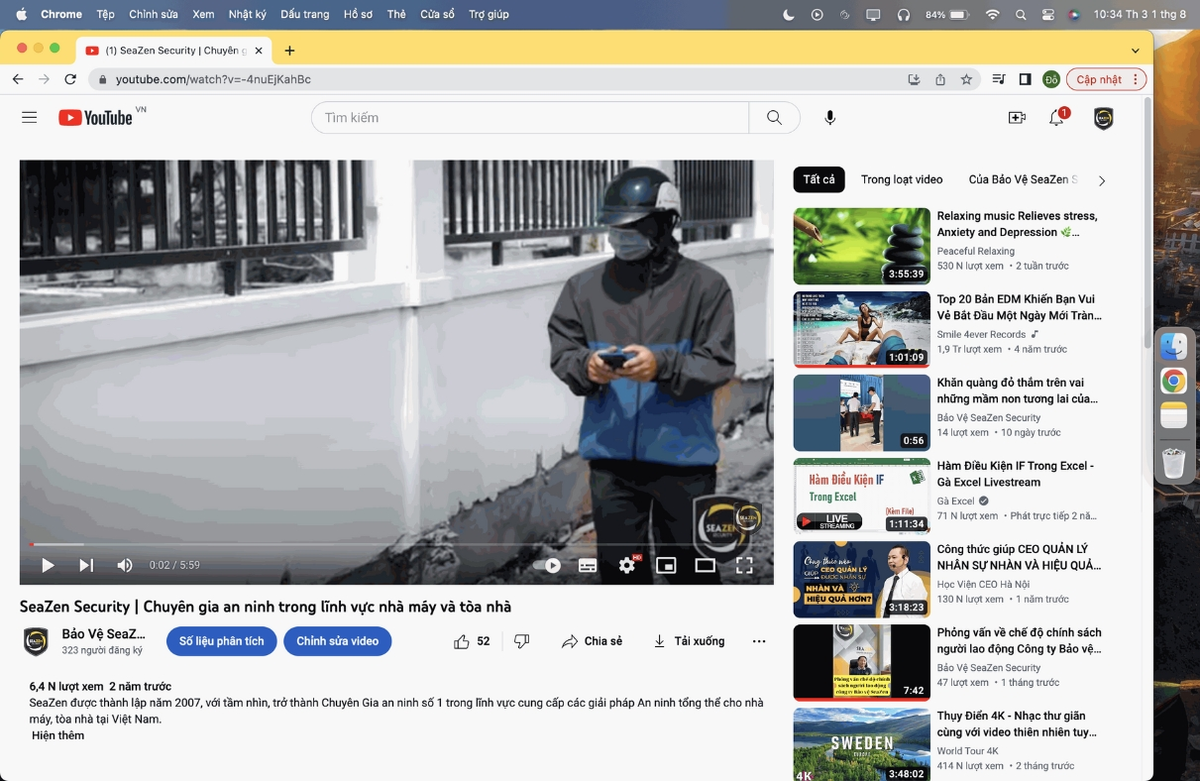This screenshot has height=781, width=1200.
Task: Open the Apple menu
Action: coord(21,14)
